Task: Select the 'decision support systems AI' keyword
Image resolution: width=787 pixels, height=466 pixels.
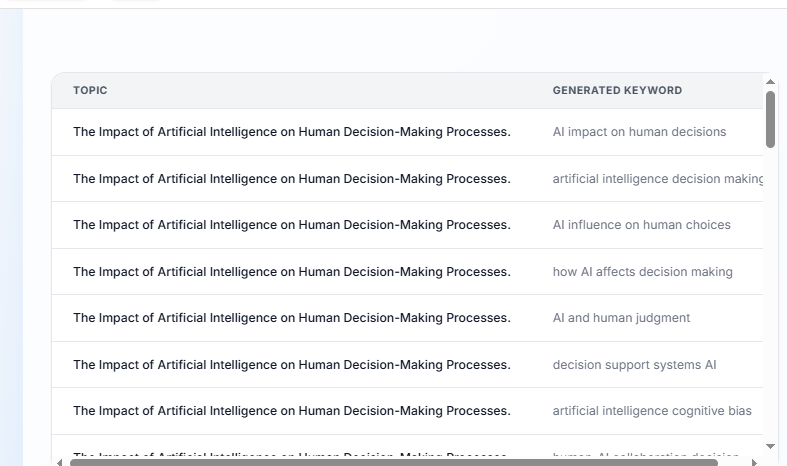Action: [634, 365]
